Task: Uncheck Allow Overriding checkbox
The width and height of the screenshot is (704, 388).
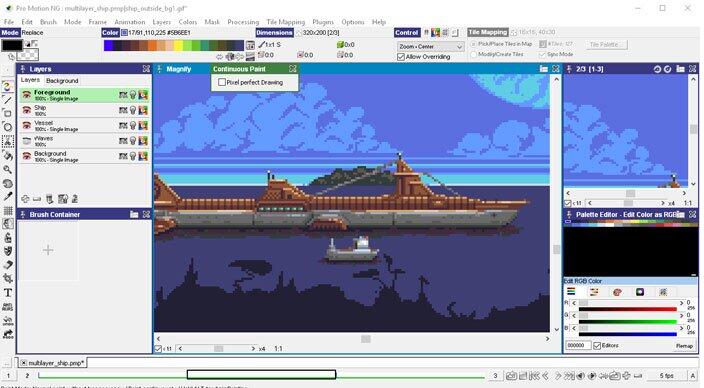Action: [401, 57]
